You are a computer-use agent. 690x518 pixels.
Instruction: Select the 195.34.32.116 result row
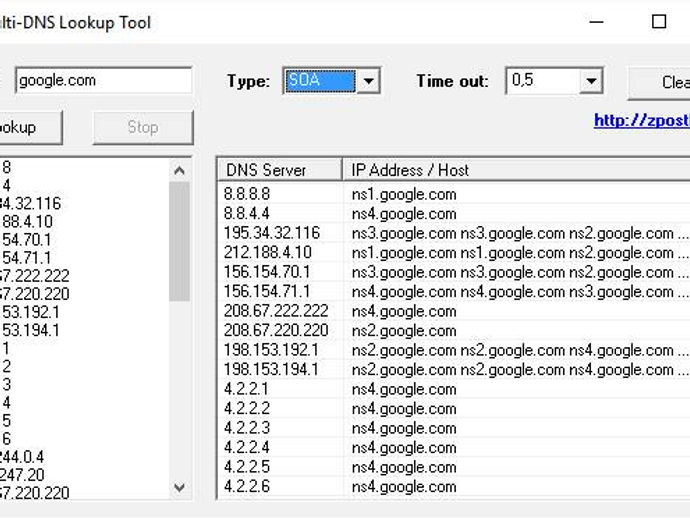pyautogui.click(x=454, y=233)
